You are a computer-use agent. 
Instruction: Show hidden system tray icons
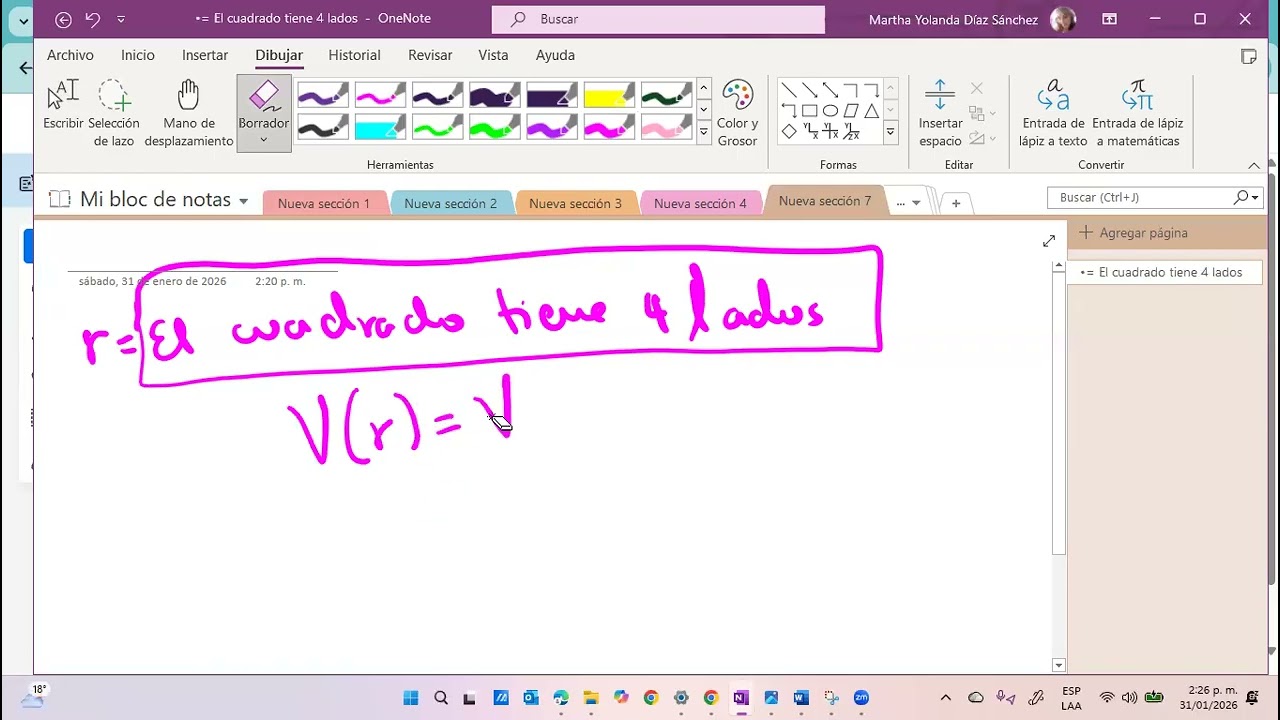946,698
